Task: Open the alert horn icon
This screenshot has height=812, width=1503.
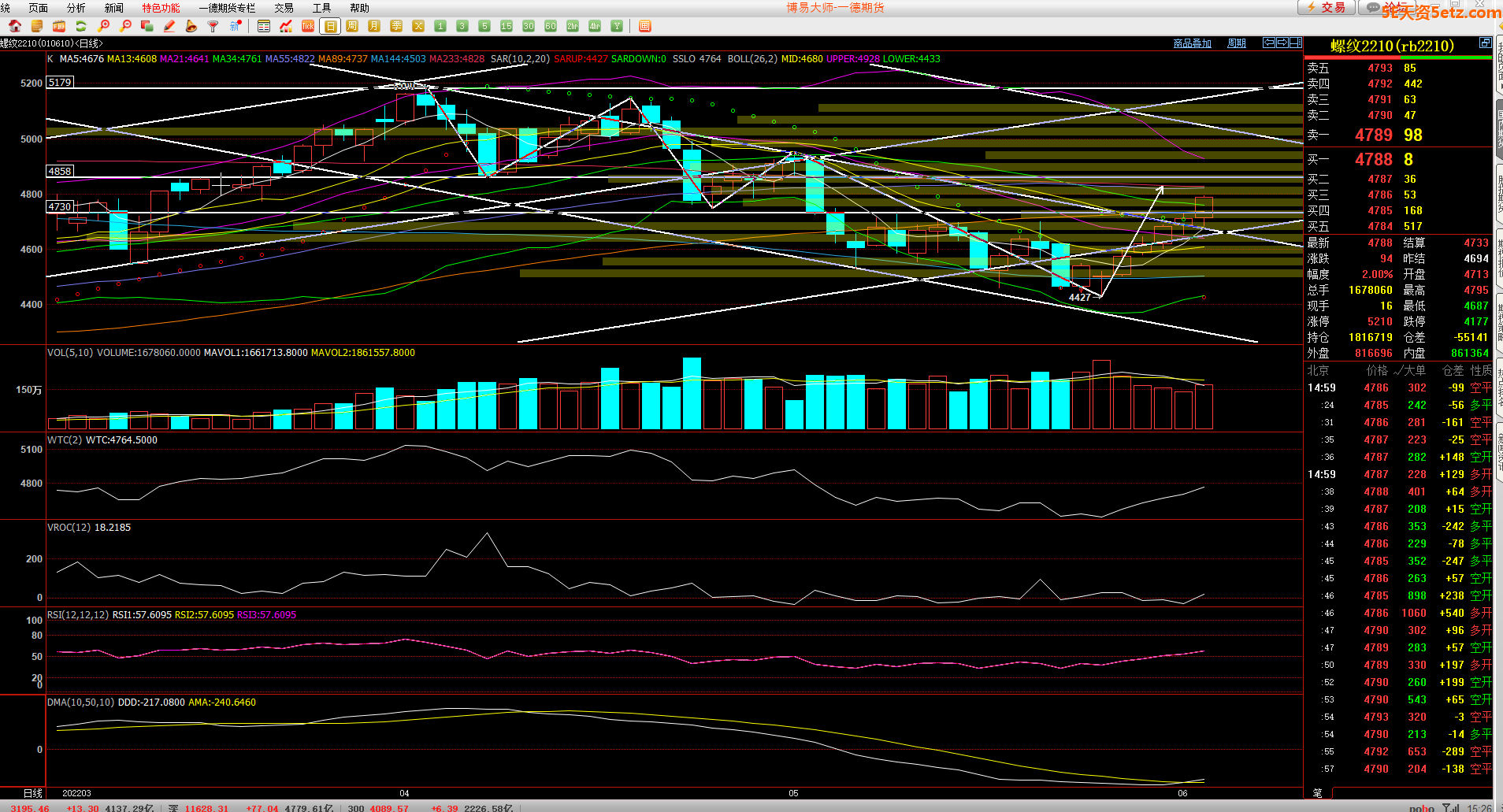Action: click(x=191, y=26)
